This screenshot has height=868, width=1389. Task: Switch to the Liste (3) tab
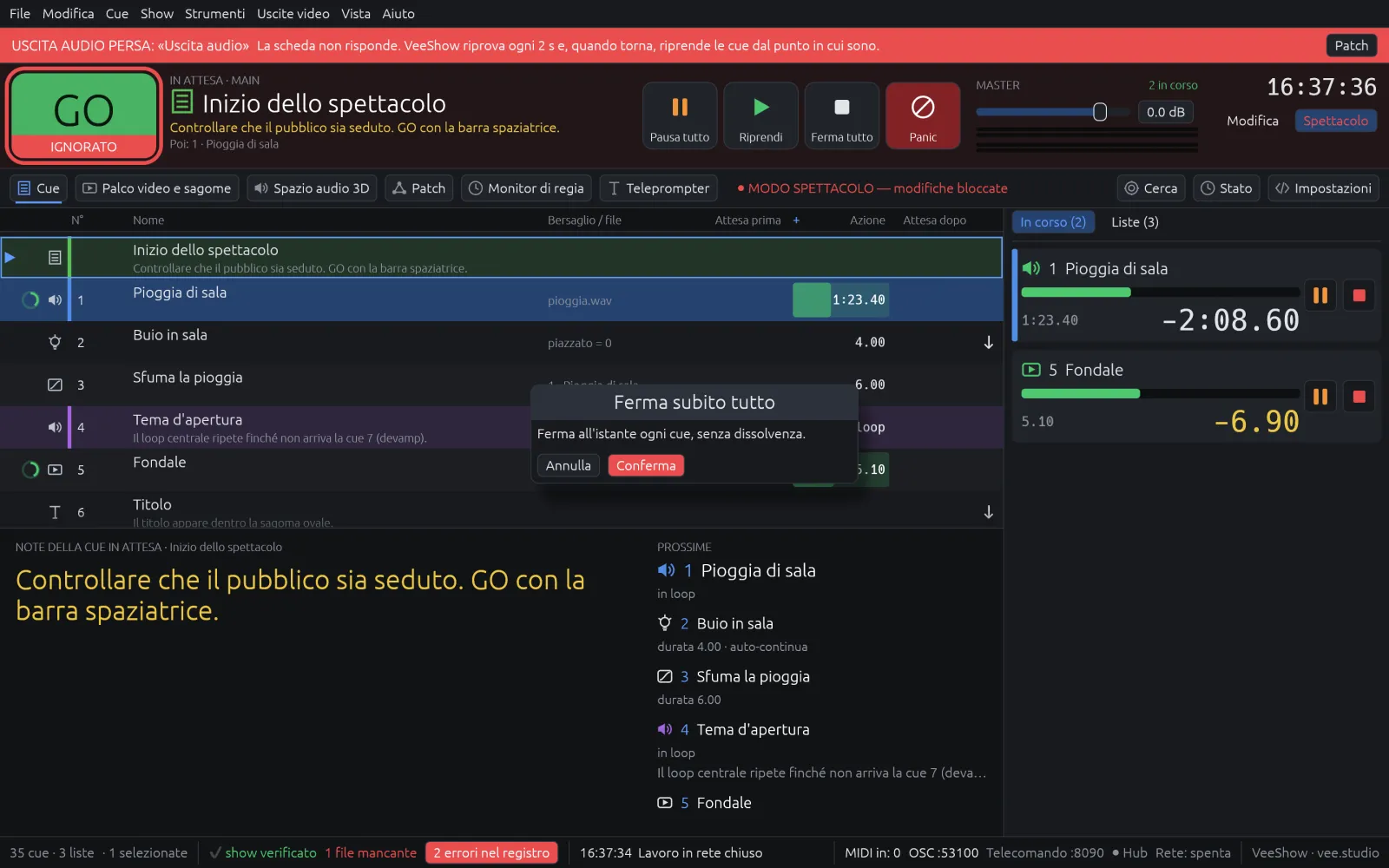[x=1135, y=222]
